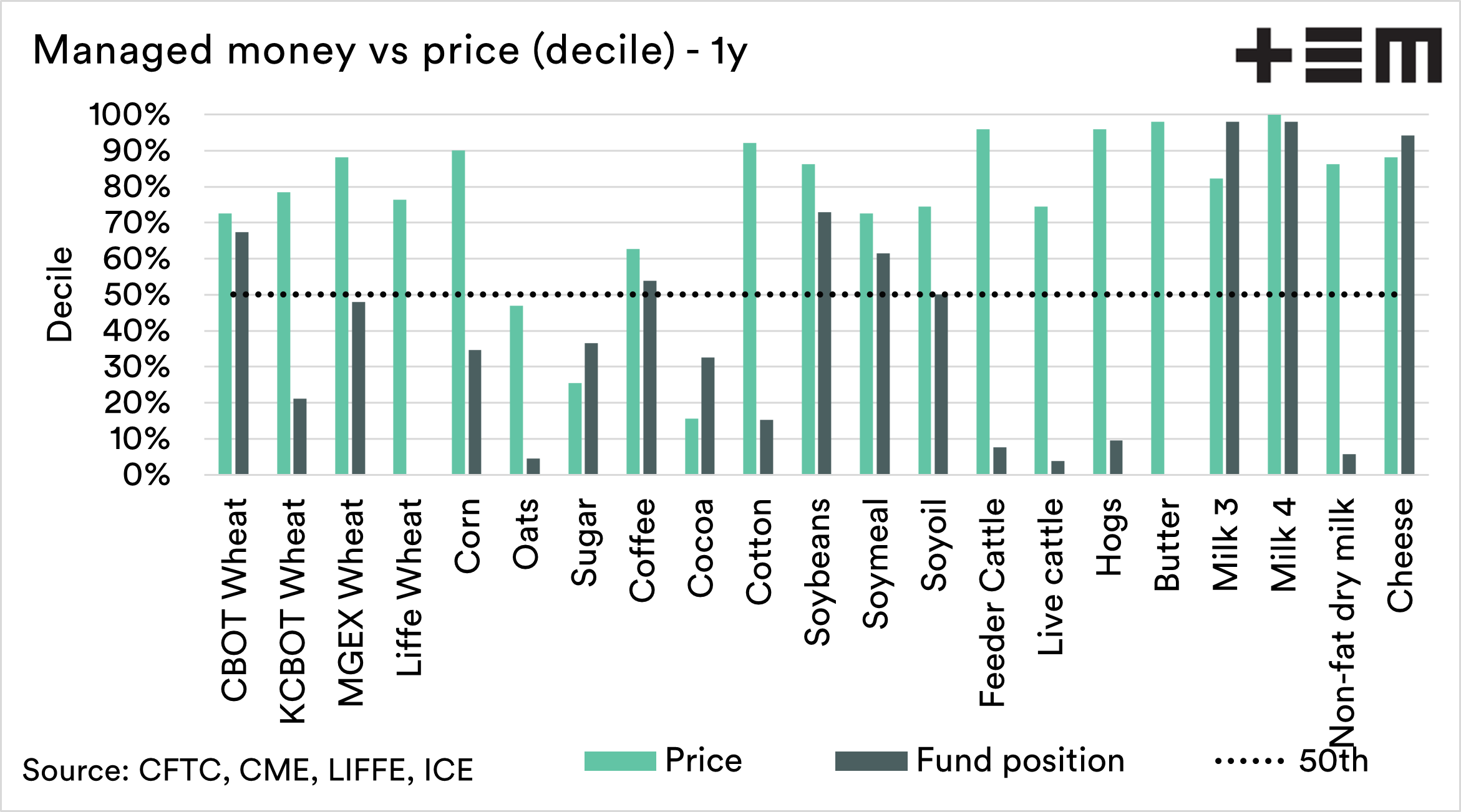Click the Cheese fund position bar

(x=1408, y=305)
